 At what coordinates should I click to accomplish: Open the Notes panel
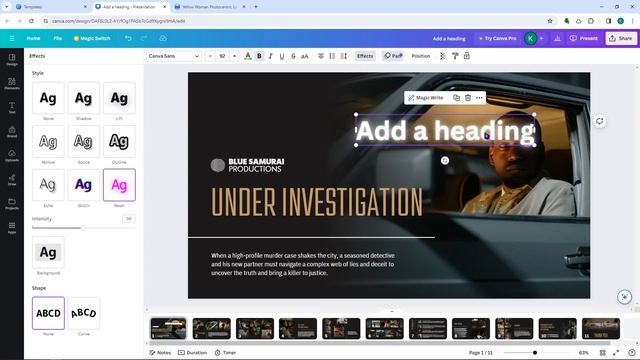(x=160, y=353)
